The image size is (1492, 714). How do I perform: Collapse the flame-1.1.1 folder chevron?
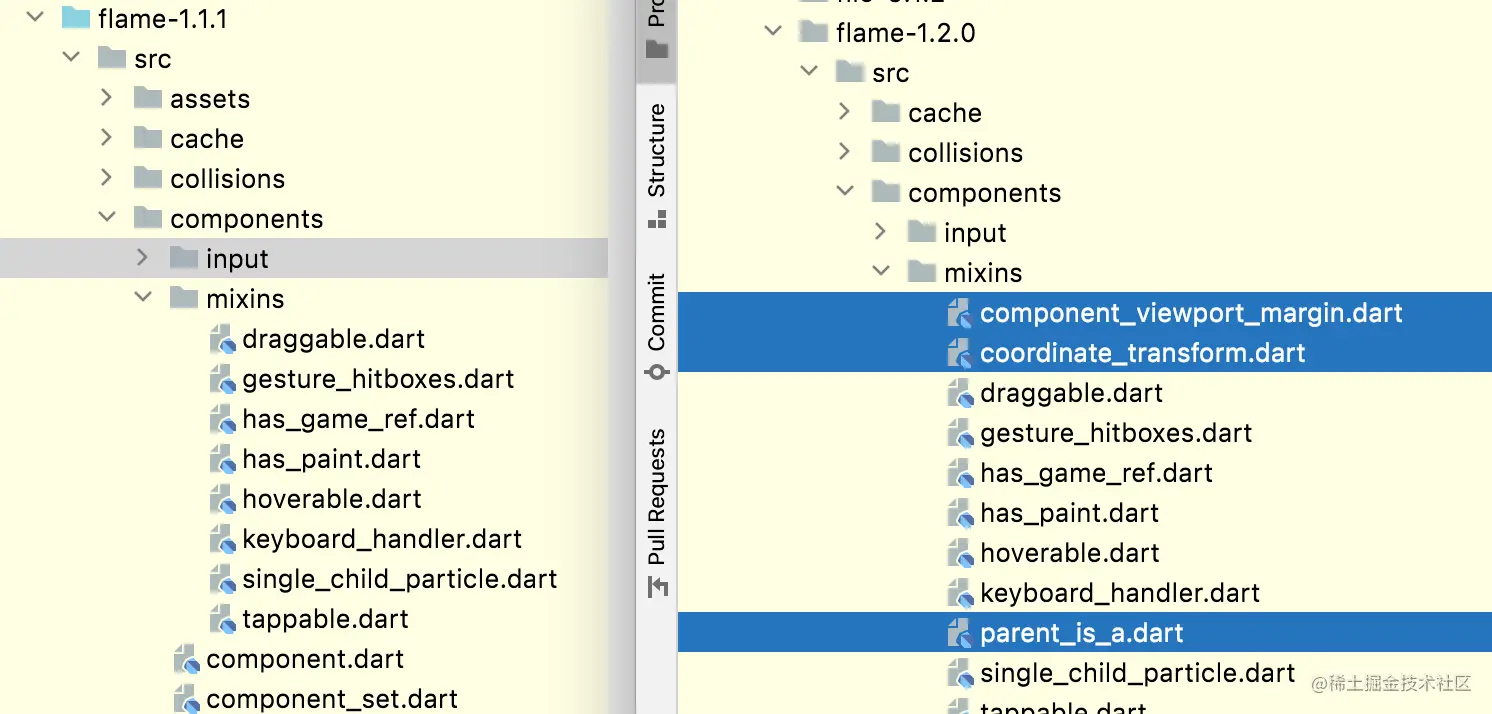click(x=35, y=18)
